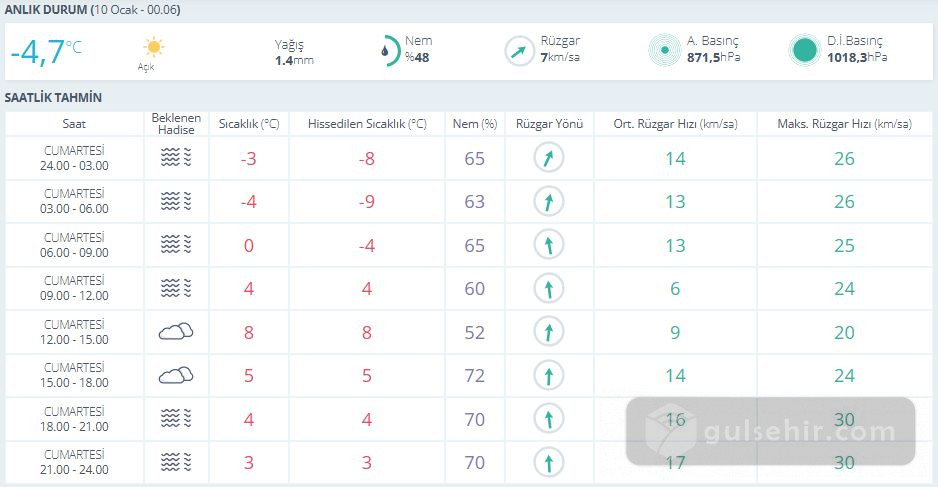
Task: Open the gulsehir.com watermark logo
Action: [x=771, y=432]
